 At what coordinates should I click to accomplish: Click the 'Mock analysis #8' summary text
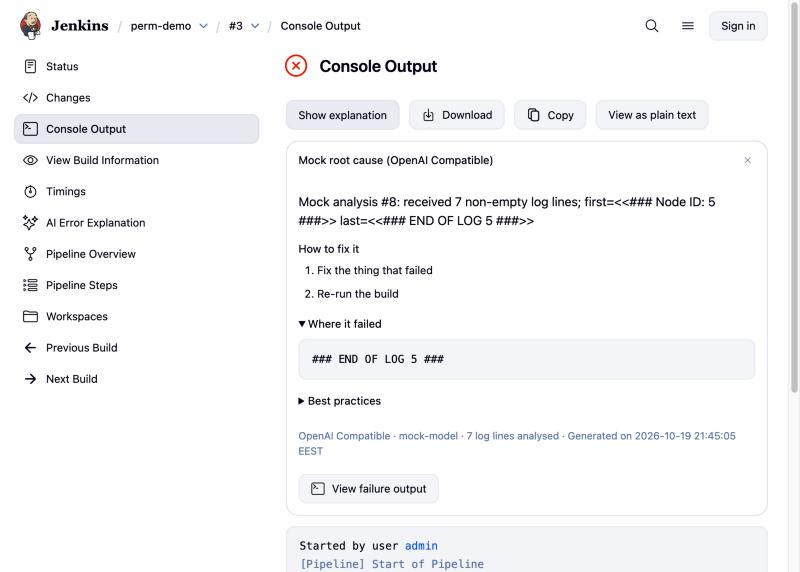click(507, 211)
